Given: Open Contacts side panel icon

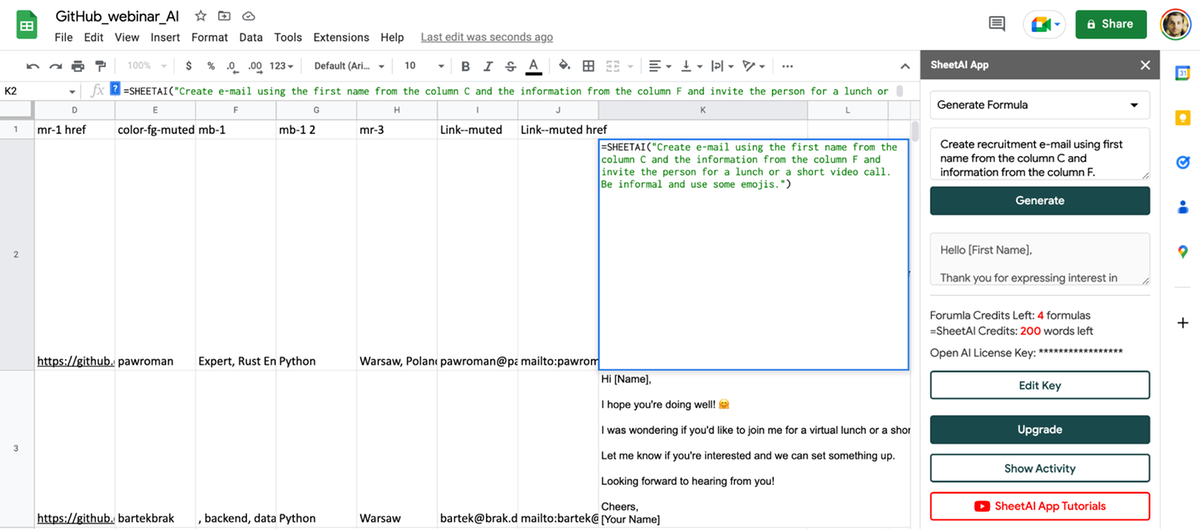Looking at the screenshot, I should coord(1182,207).
